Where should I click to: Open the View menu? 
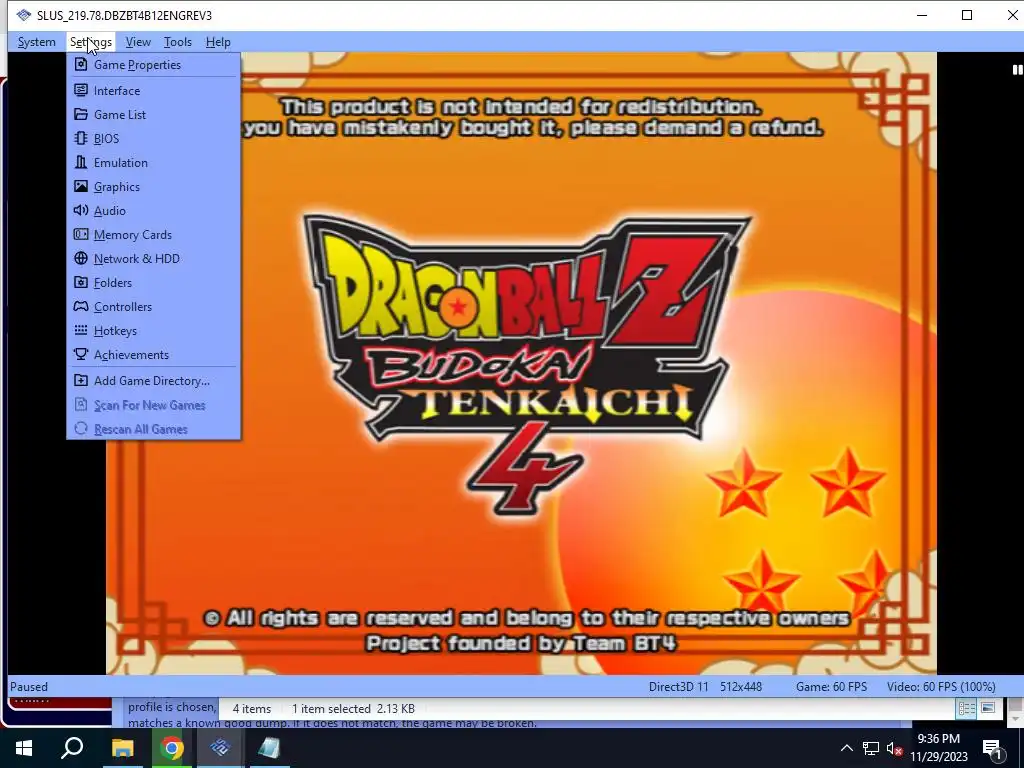(138, 42)
